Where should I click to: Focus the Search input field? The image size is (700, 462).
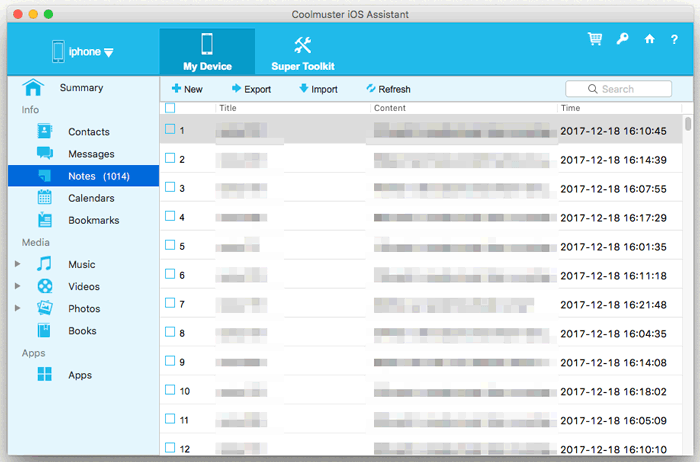(618, 89)
